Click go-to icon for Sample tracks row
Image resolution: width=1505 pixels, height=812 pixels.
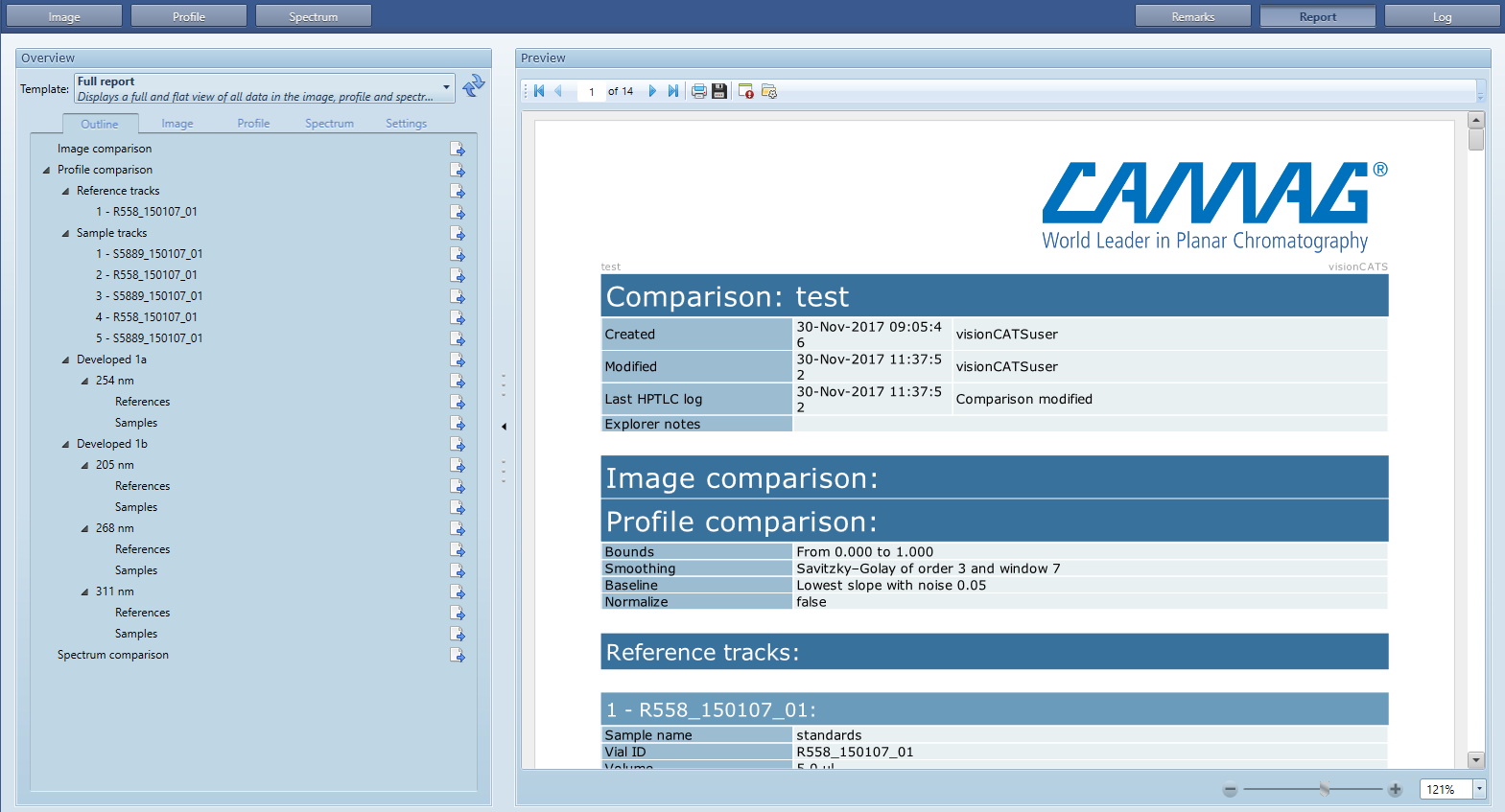coord(458,233)
